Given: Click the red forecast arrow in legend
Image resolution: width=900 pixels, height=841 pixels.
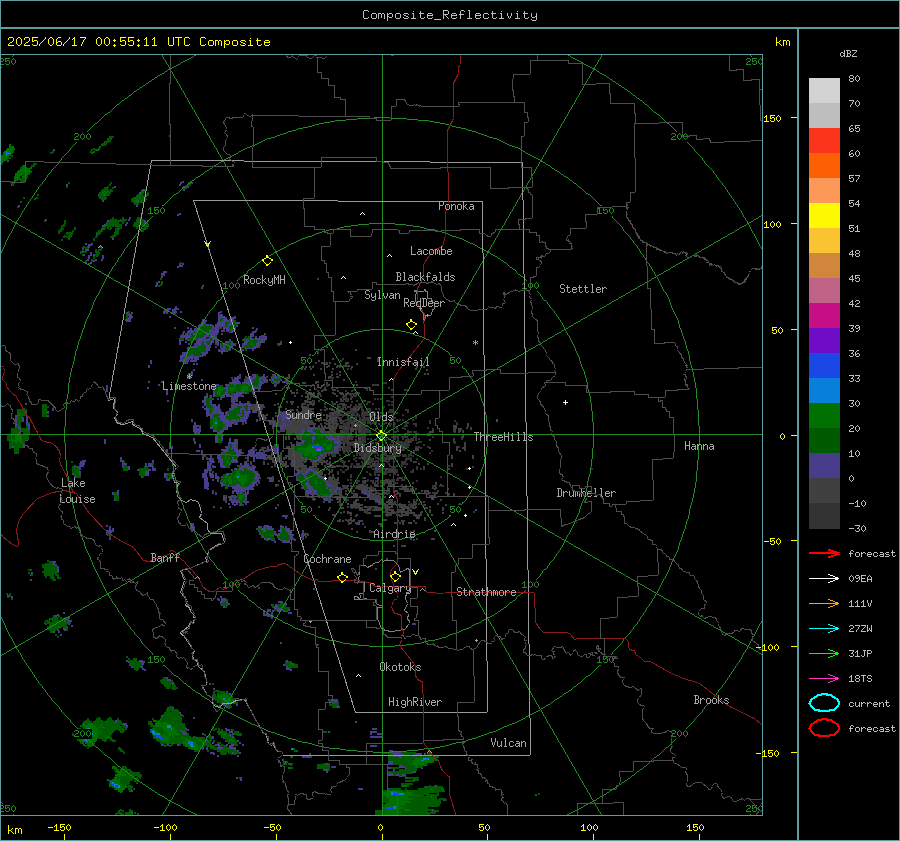Looking at the screenshot, I should [824, 553].
